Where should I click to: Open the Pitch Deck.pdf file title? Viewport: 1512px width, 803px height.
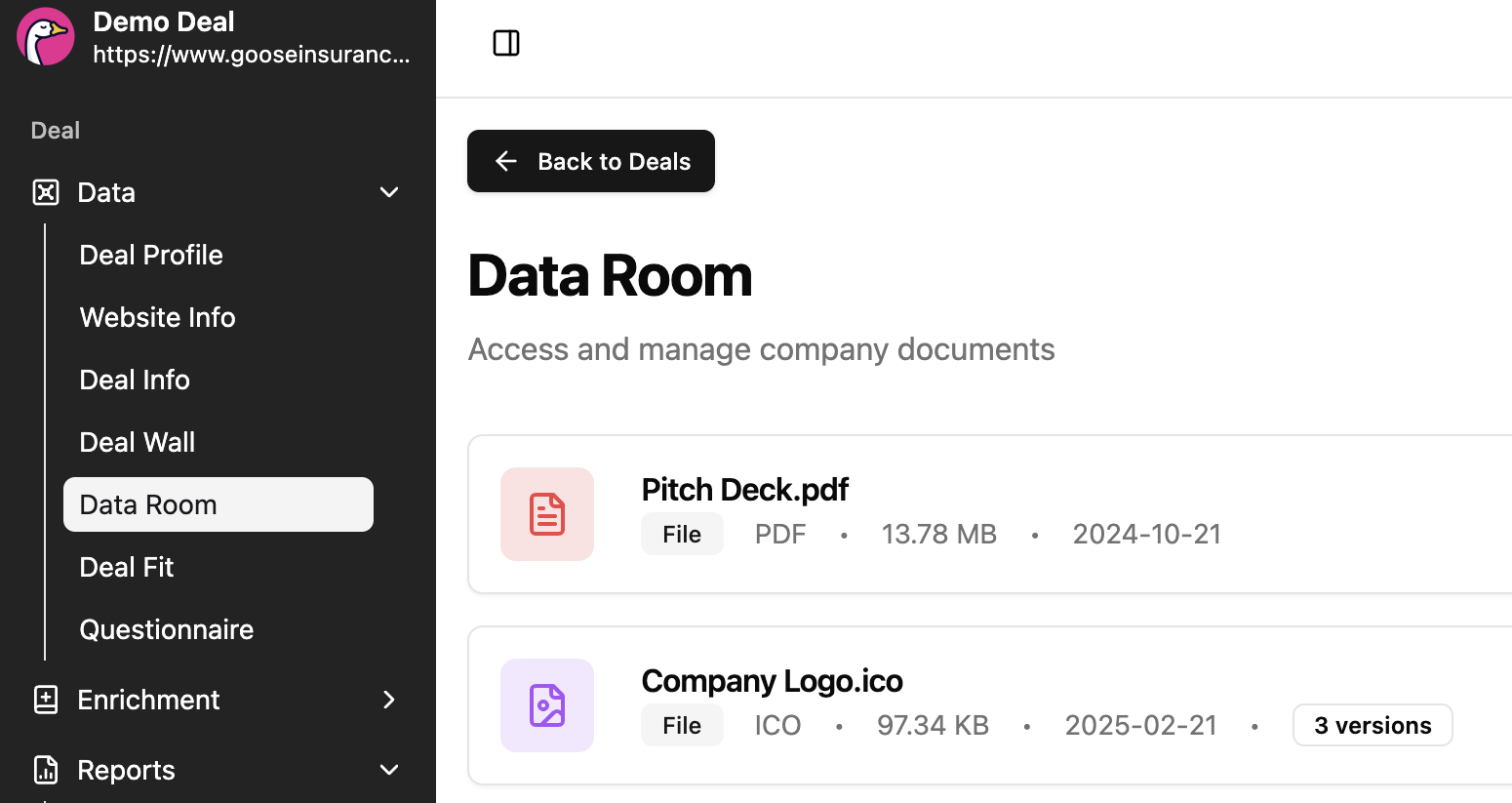coord(745,489)
